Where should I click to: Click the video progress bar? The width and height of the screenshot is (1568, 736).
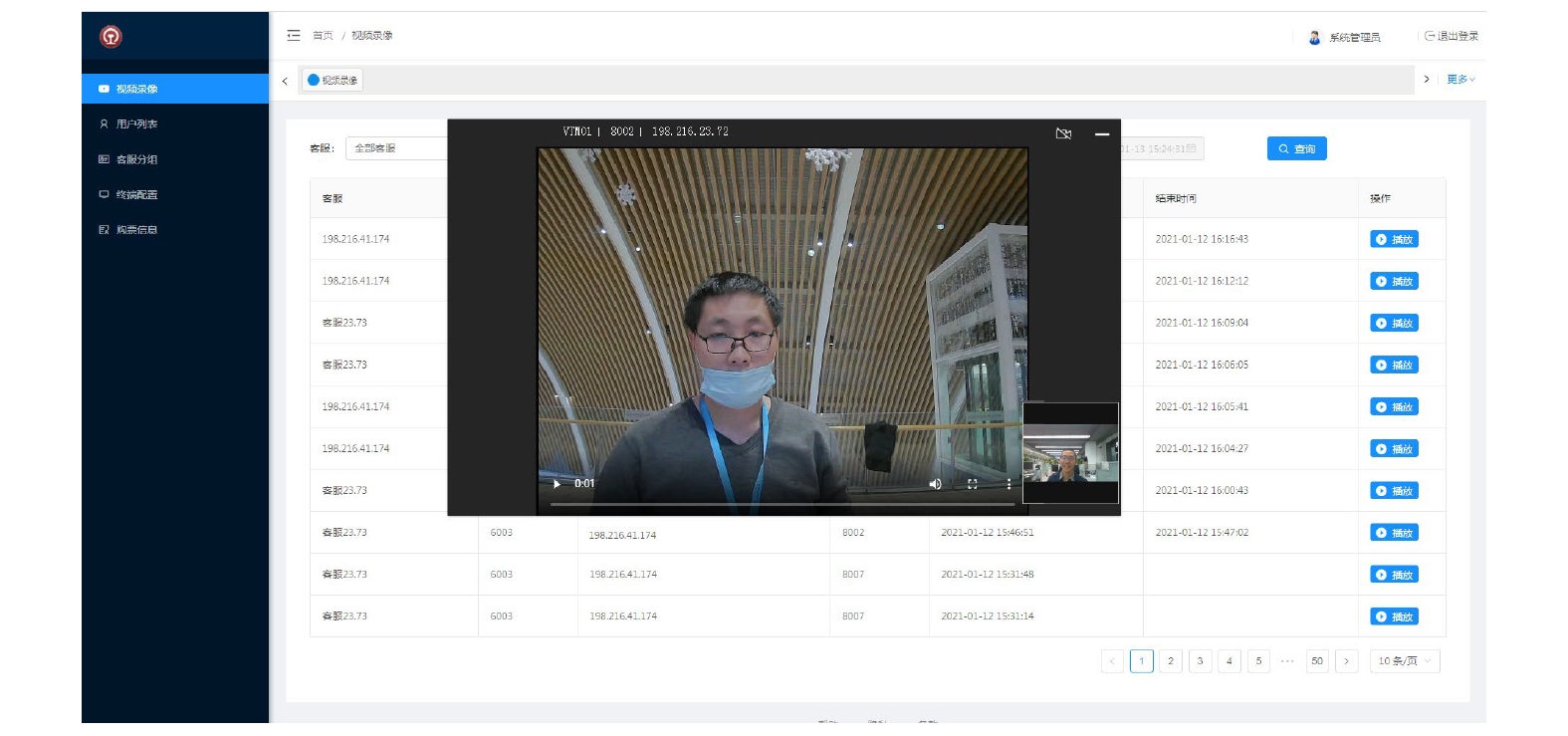point(782,504)
